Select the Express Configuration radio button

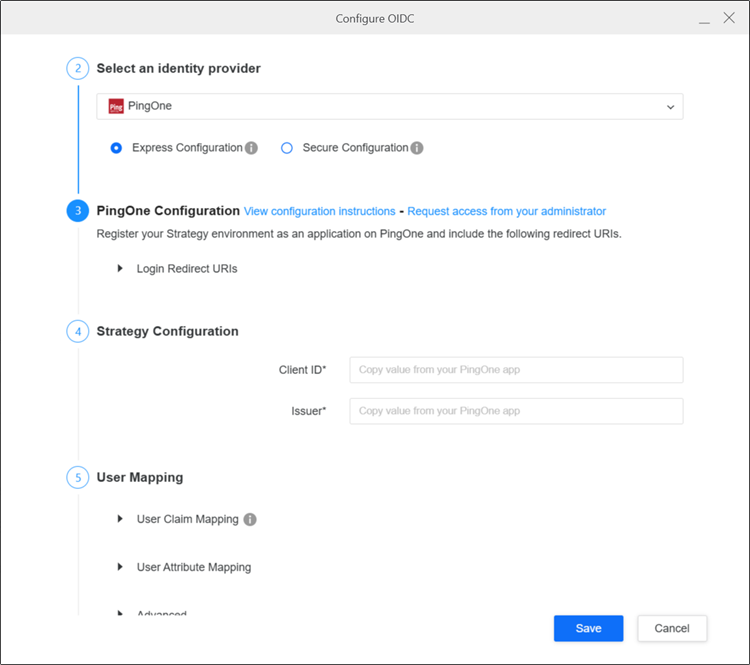pyautogui.click(x=117, y=148)
